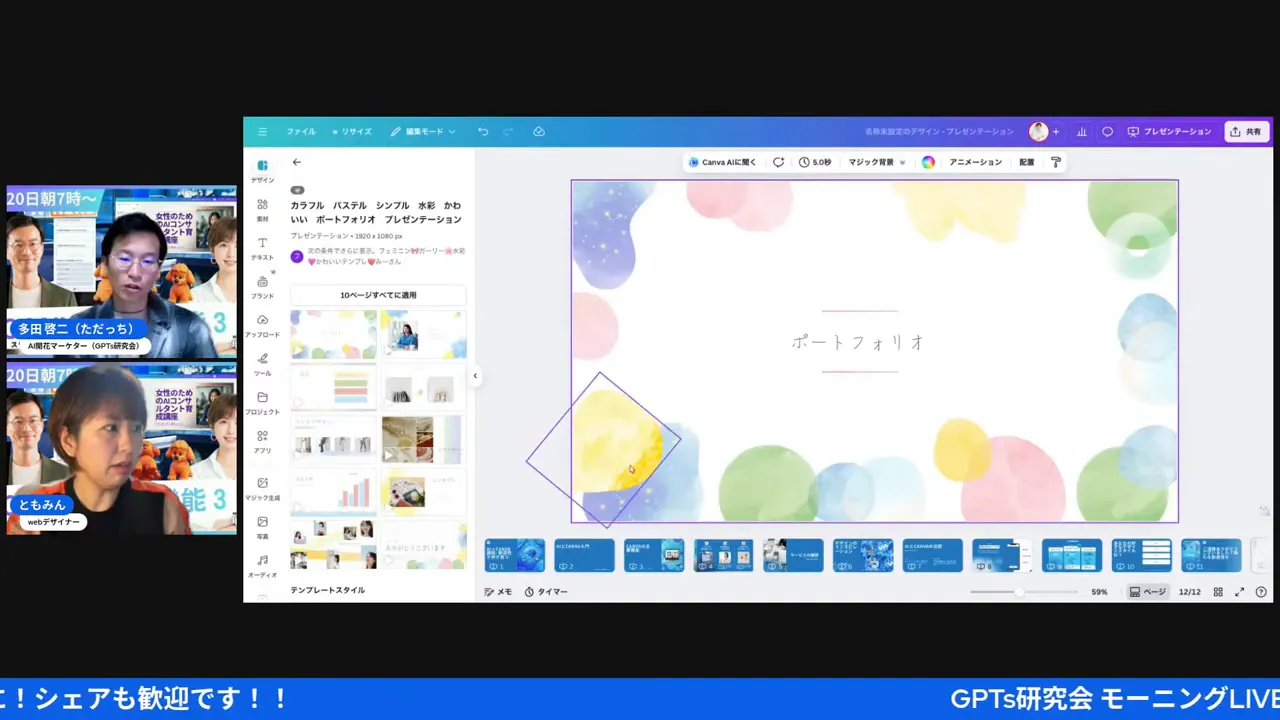
Task: Click the アニメーション toolbar option
Action: [975, 162]
